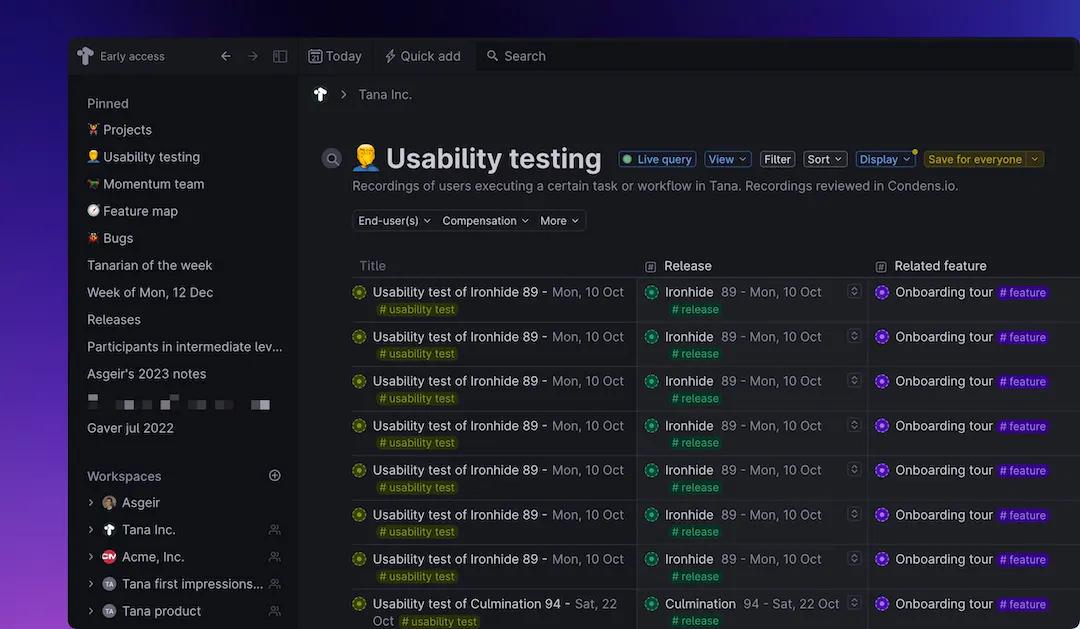The height and width of the screenshot is (629, 1080).
Task: Expand the Acme, Inc. workspace
Action: [x=91, y=557]
